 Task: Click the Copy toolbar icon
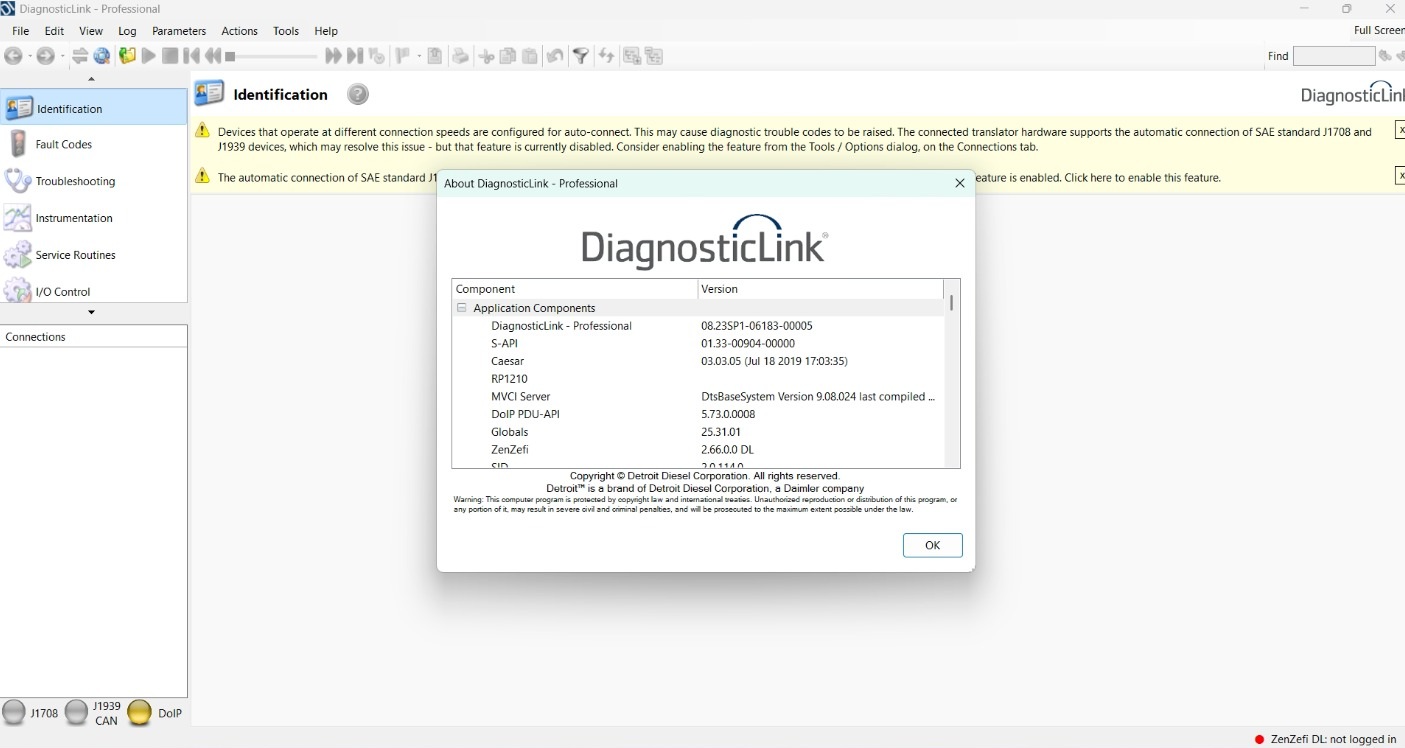pos(508,56)
